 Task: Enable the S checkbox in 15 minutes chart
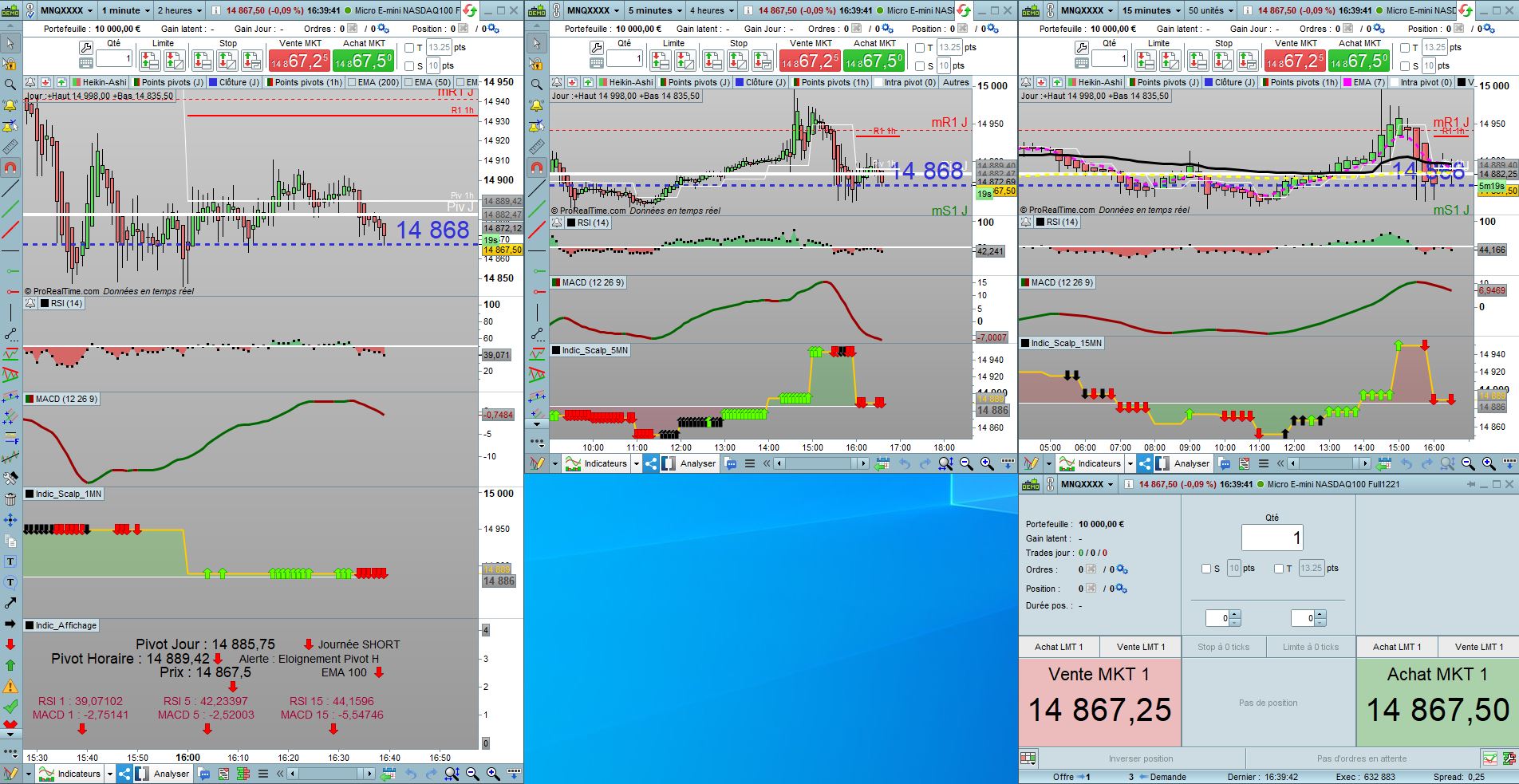tap(1405, 66)
